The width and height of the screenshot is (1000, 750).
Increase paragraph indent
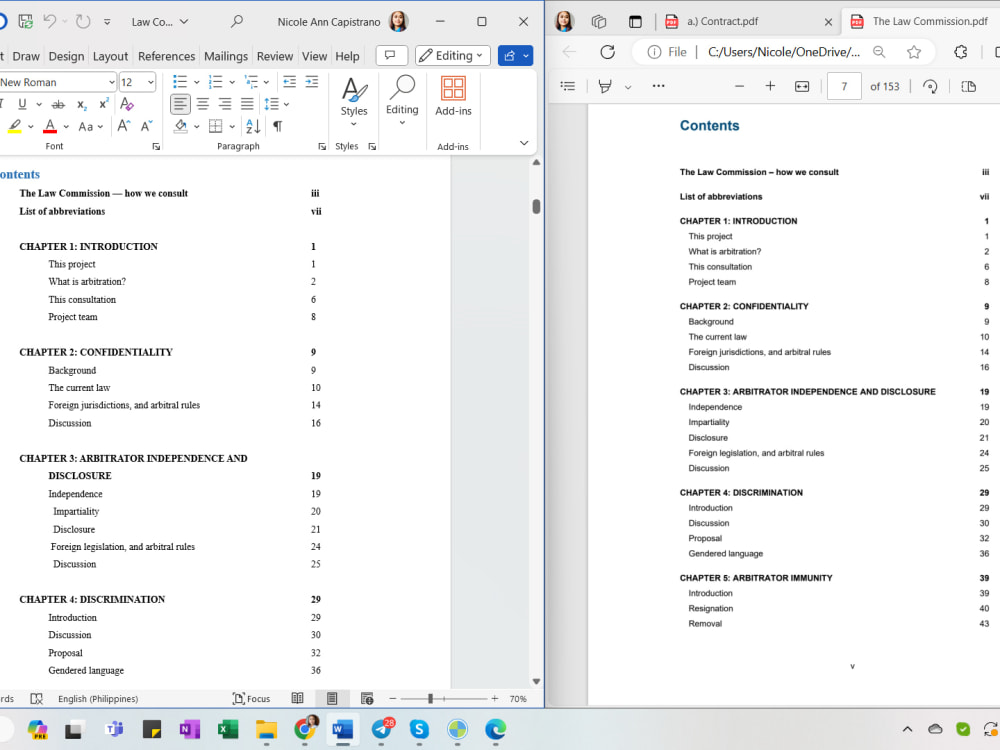tap(312, 82)
